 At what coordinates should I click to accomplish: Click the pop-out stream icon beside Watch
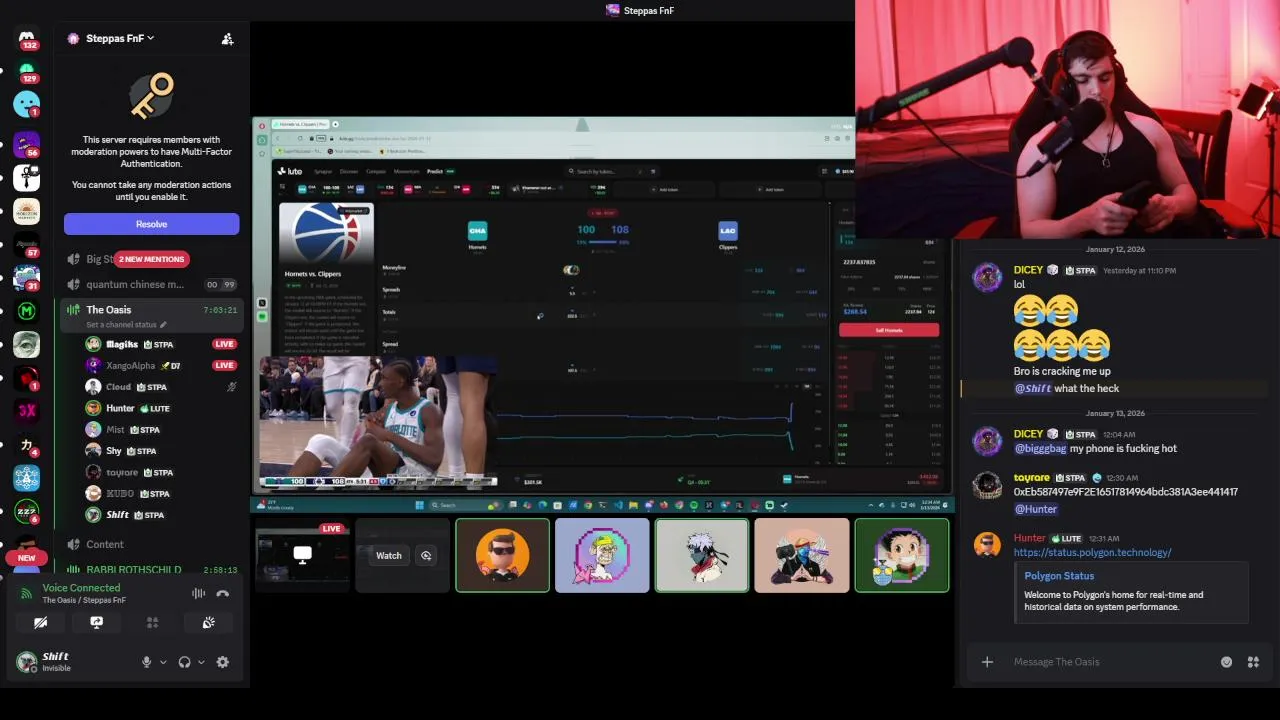[426, 556]
